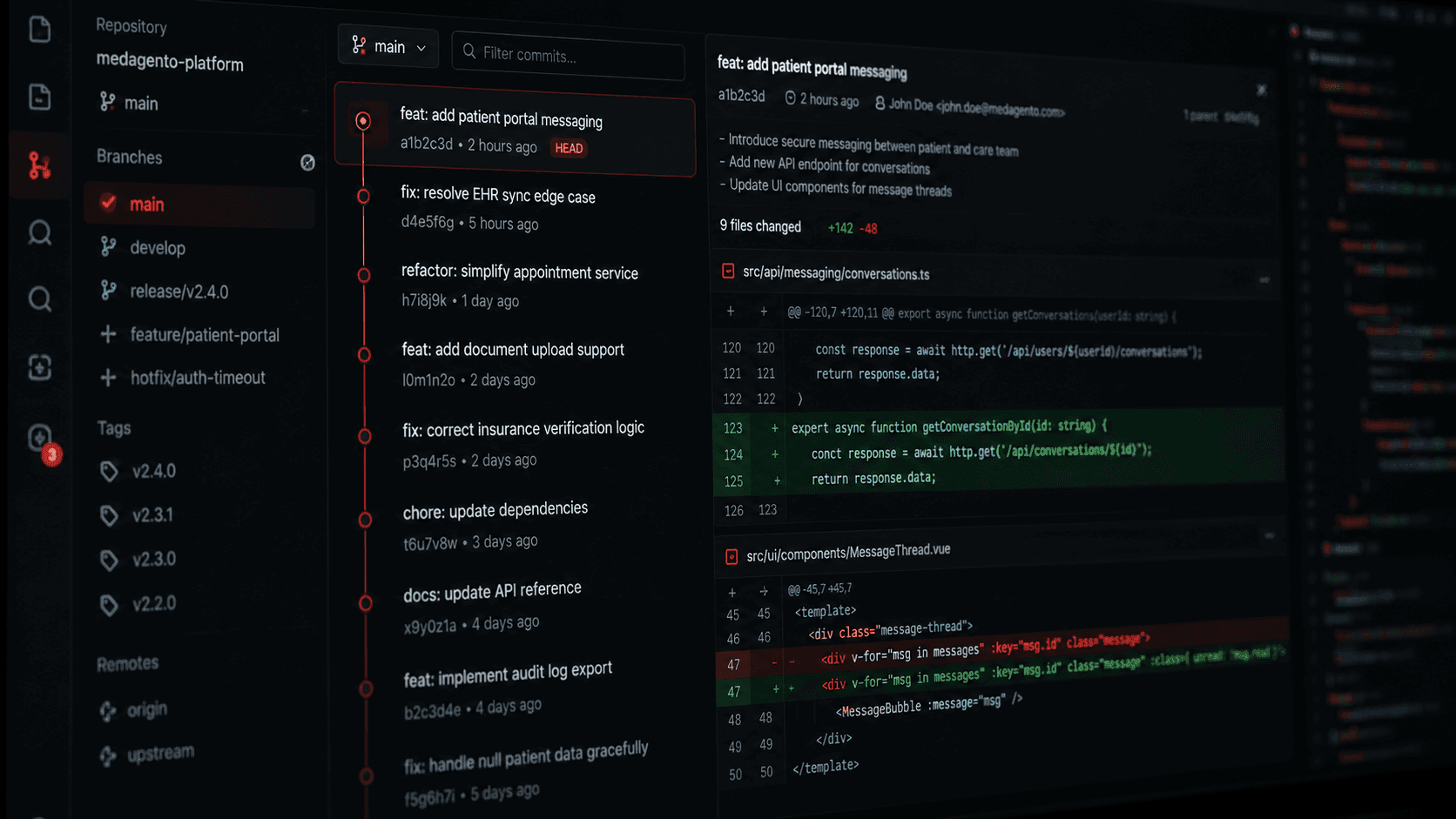Select the checked main branch
Image resolution: width=1456 pixels, height=819 pixels.
pyautogui.click(x=200, y=205)
